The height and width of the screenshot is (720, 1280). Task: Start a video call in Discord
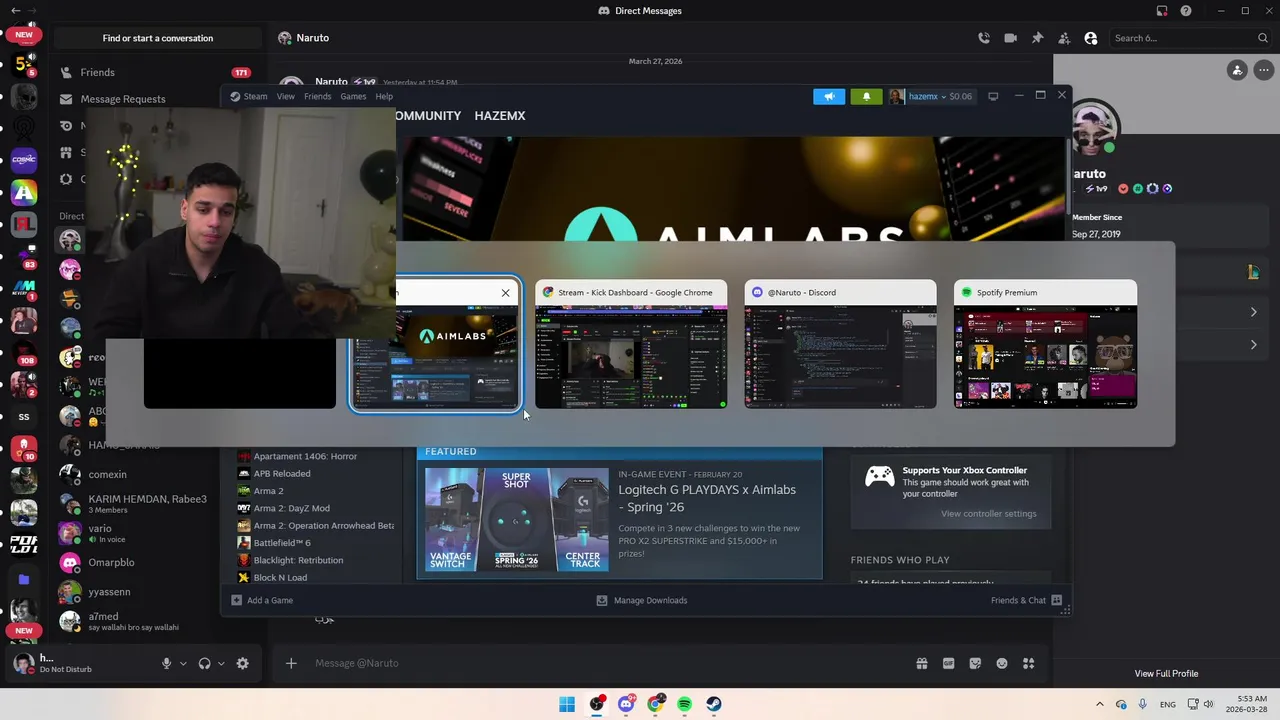pyautogui.click(x=1010, y=38)
